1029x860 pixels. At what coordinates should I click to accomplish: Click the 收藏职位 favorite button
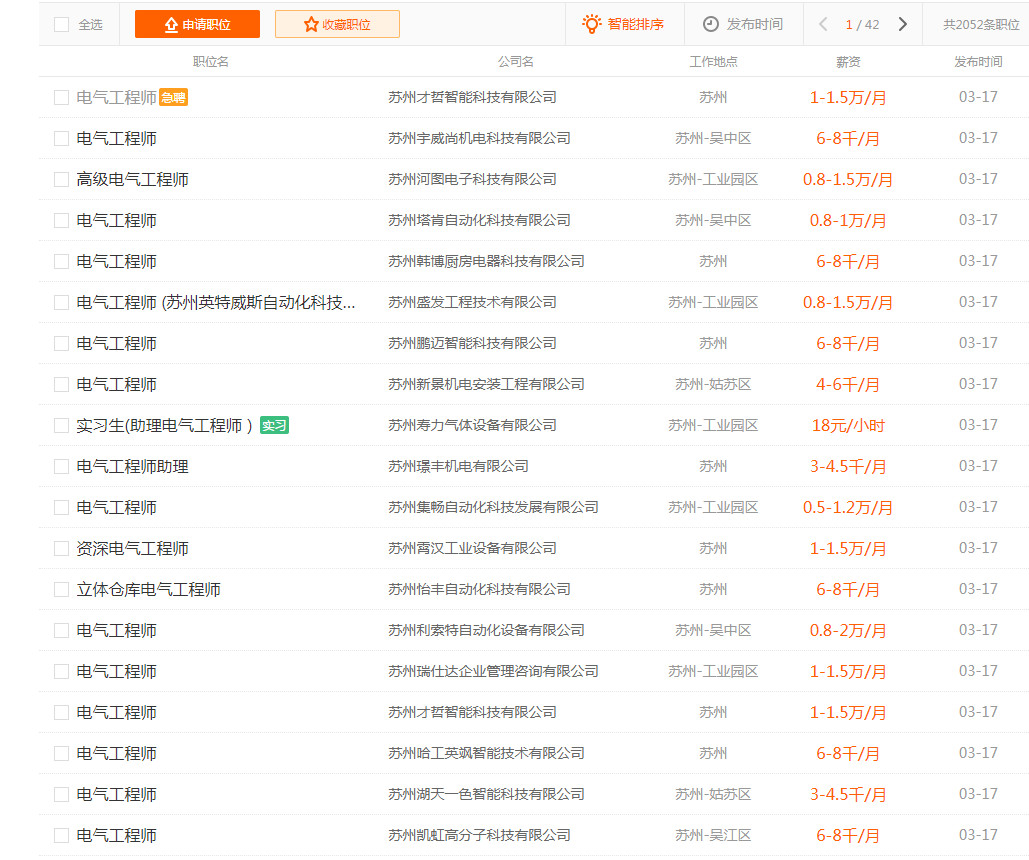coord(337,24)
